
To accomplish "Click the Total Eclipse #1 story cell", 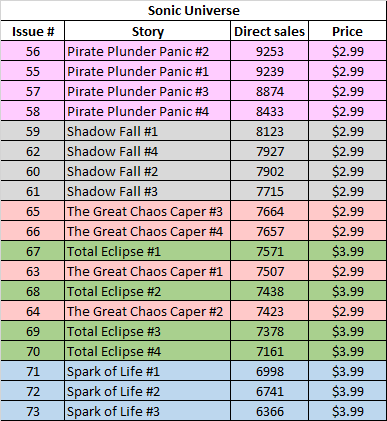I will [x=147, y=251].
